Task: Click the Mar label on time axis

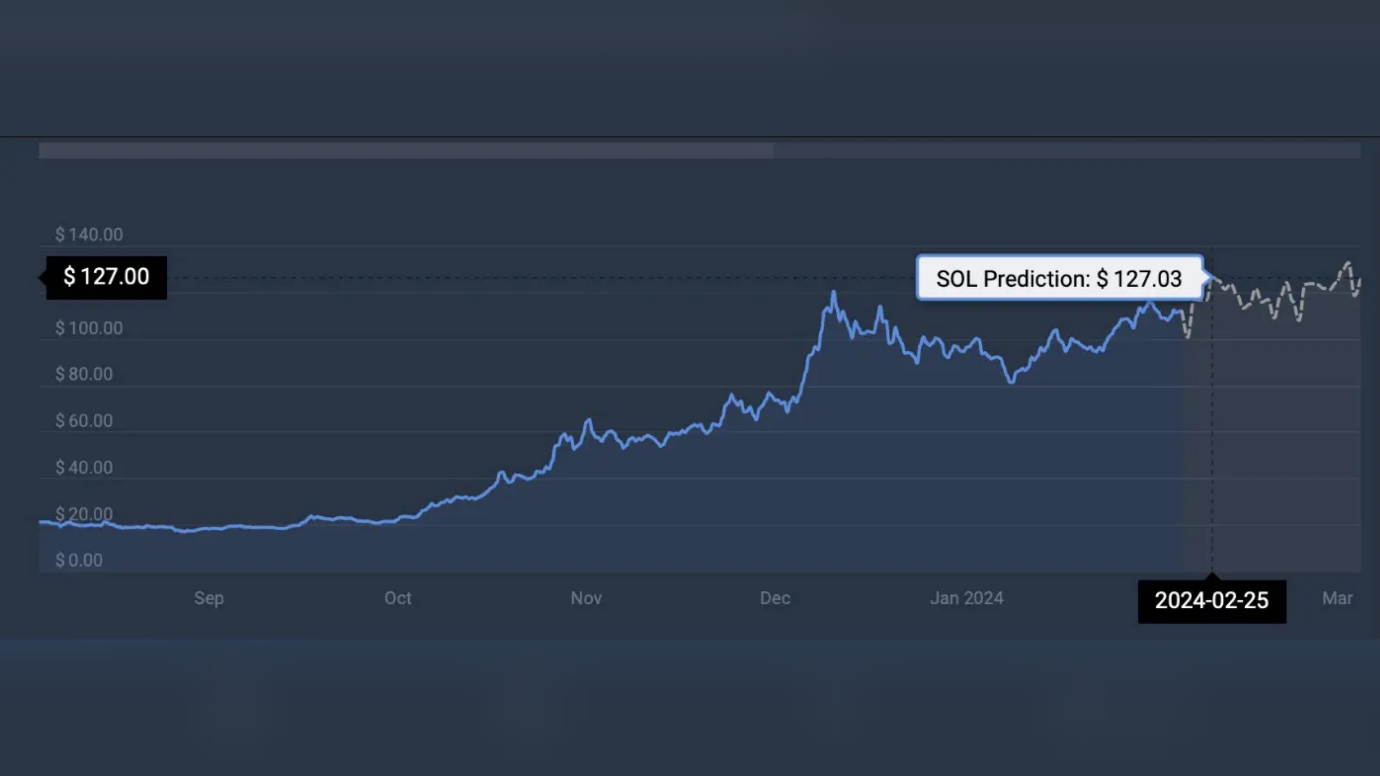Action: [x=1337, y=598]
